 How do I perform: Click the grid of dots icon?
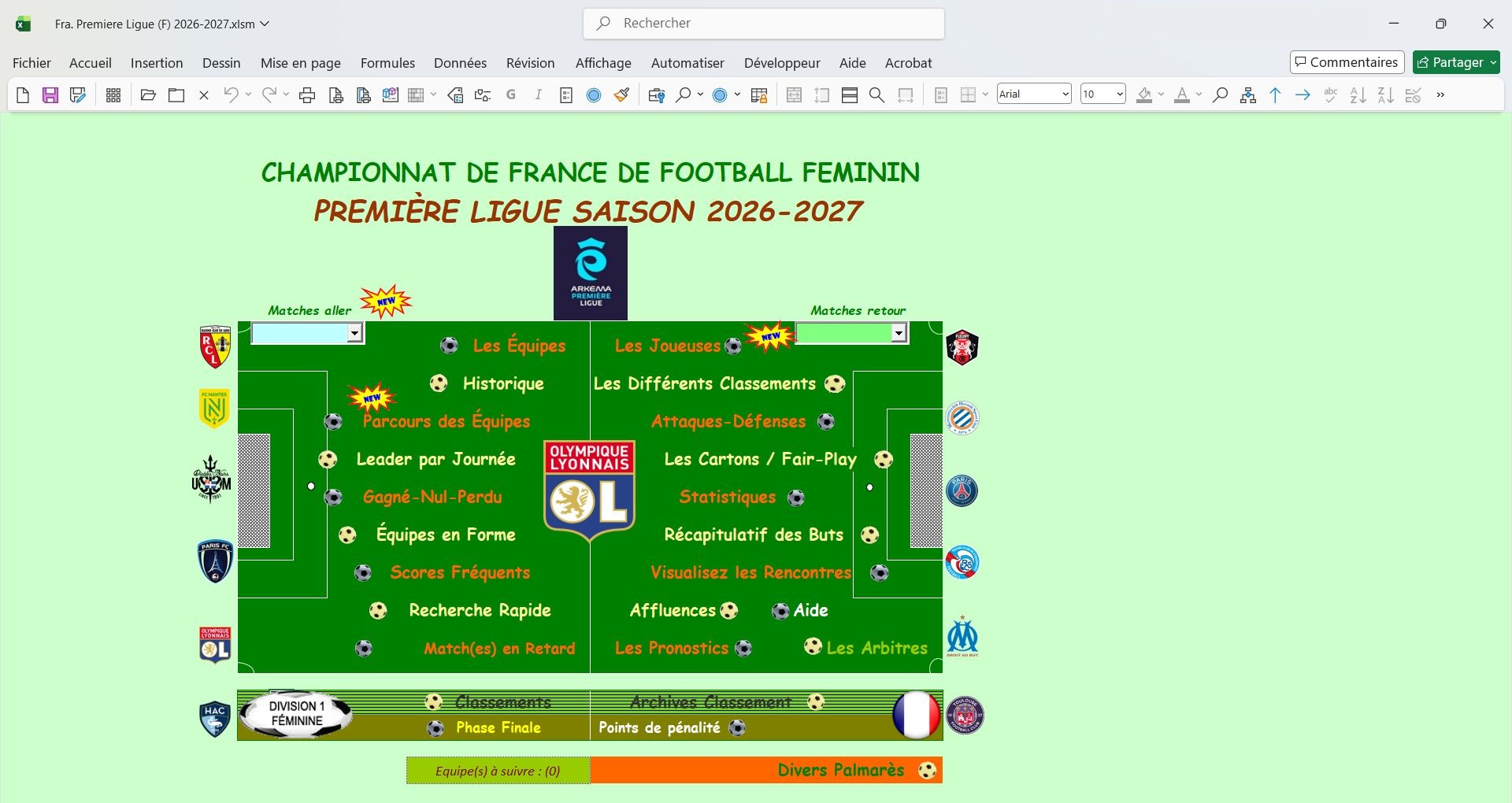coord(113,95)
